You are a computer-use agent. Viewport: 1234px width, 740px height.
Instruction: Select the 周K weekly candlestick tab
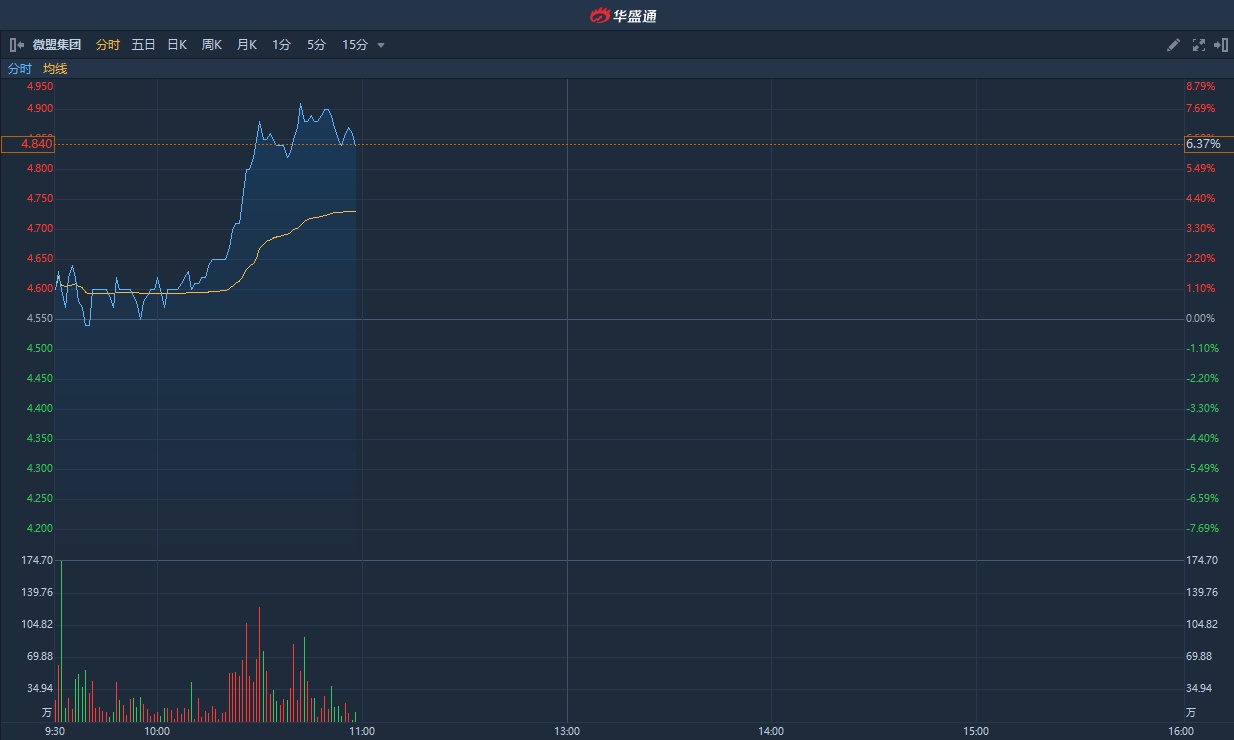[x=212, y=45]
